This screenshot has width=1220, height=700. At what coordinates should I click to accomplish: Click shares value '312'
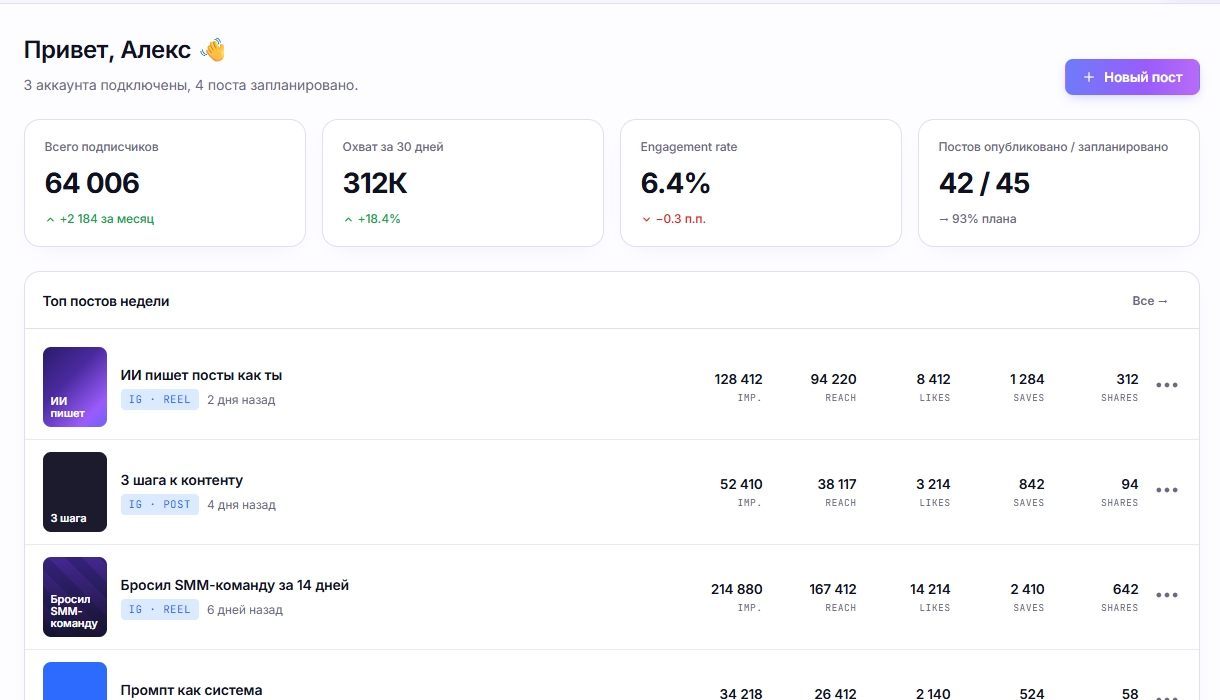point(1127,379)
